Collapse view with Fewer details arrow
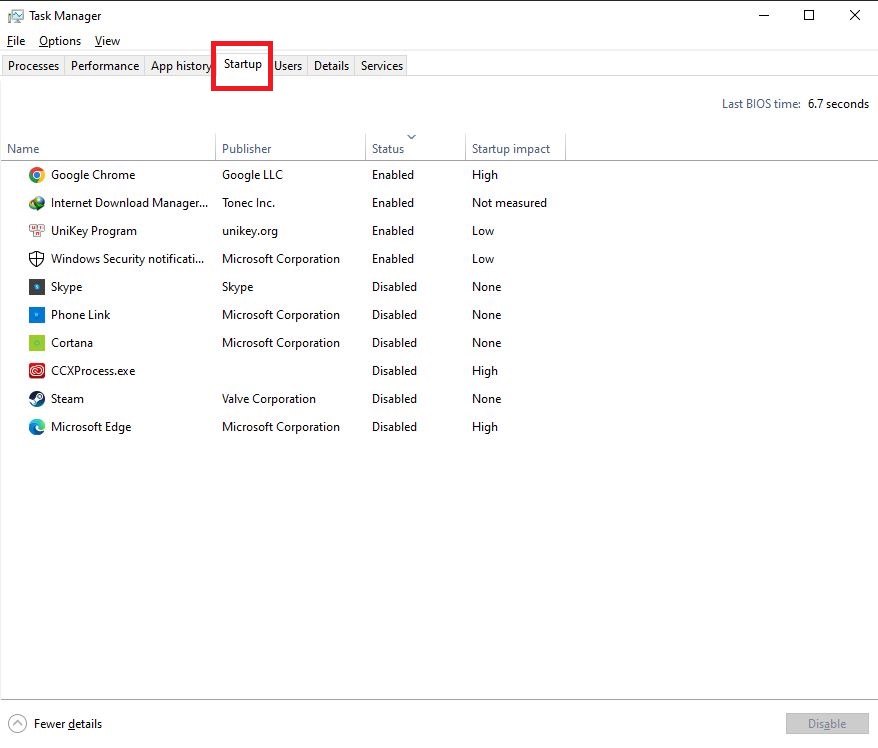 click(17, 723)
